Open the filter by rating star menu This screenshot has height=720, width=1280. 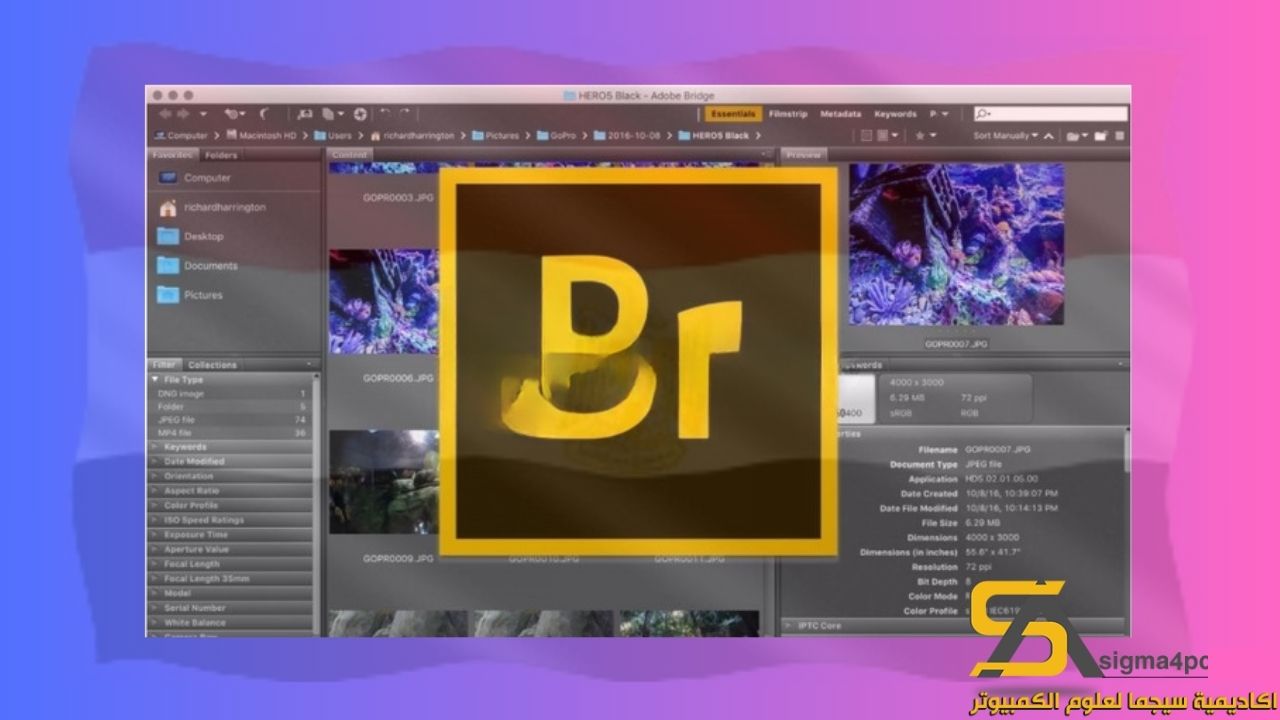point(925,135)
